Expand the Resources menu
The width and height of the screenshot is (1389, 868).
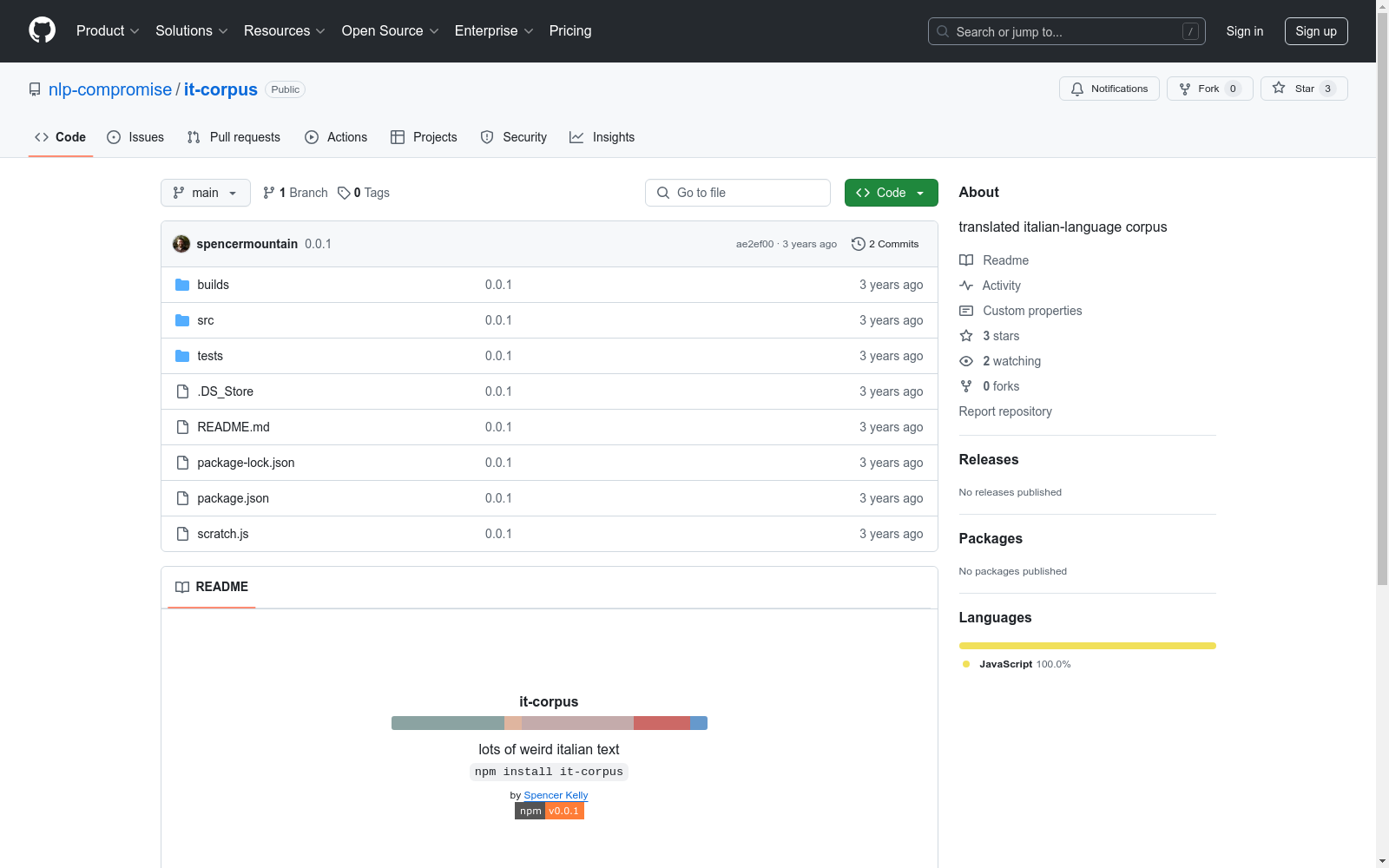(285, 31)
